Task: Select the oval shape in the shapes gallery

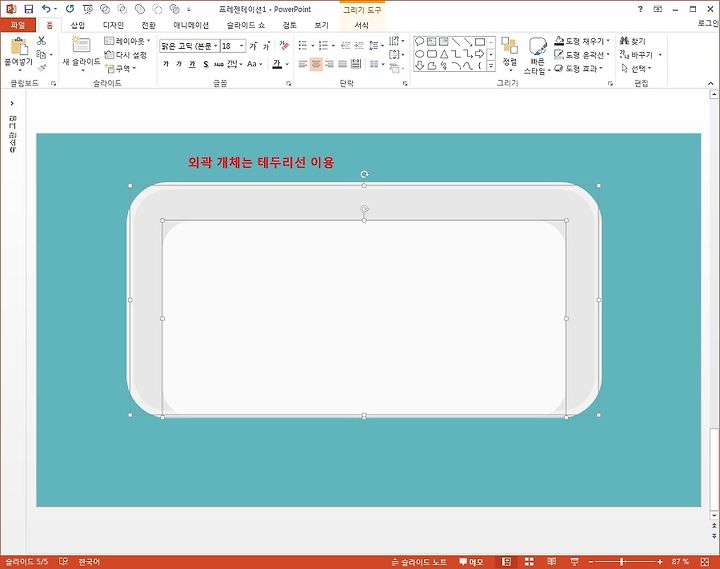Action: coord(419,54)
